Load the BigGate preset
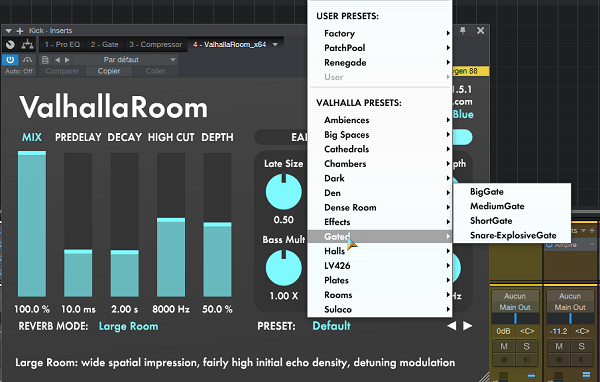The width and height of the screenshot is (600, 382). click(512, 192)
